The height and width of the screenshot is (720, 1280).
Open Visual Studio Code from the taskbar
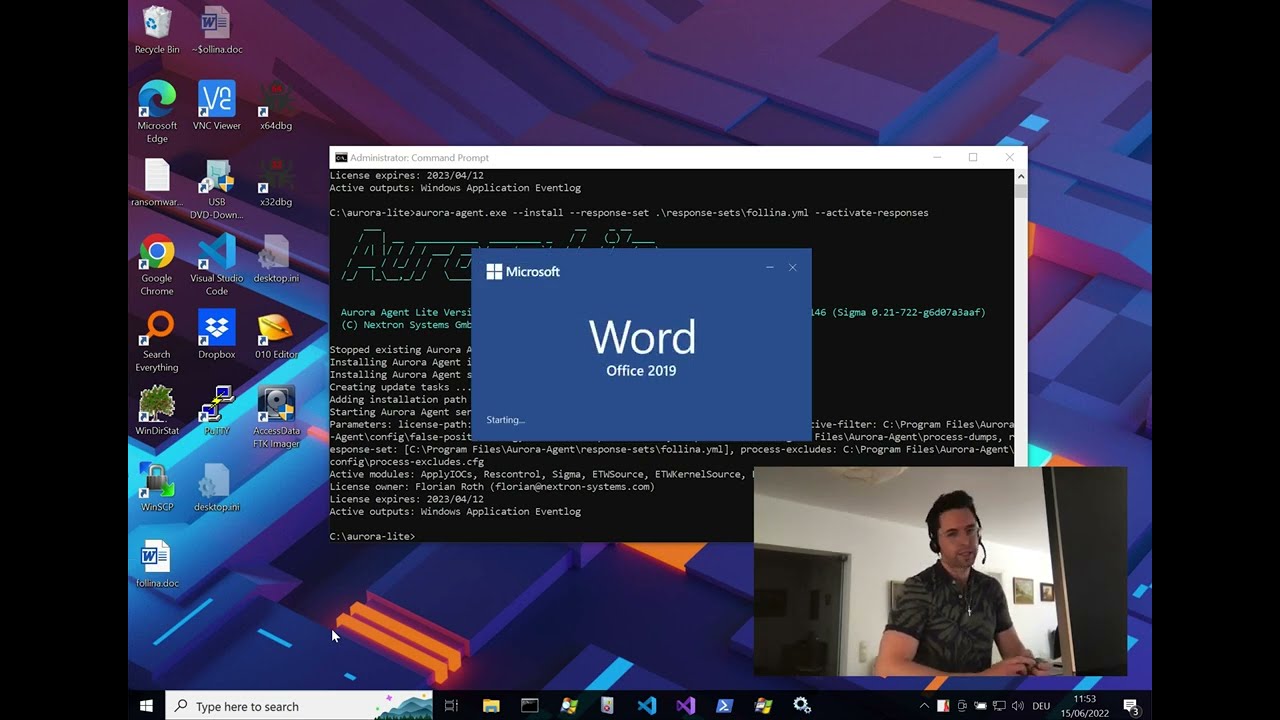click(647, 706)
